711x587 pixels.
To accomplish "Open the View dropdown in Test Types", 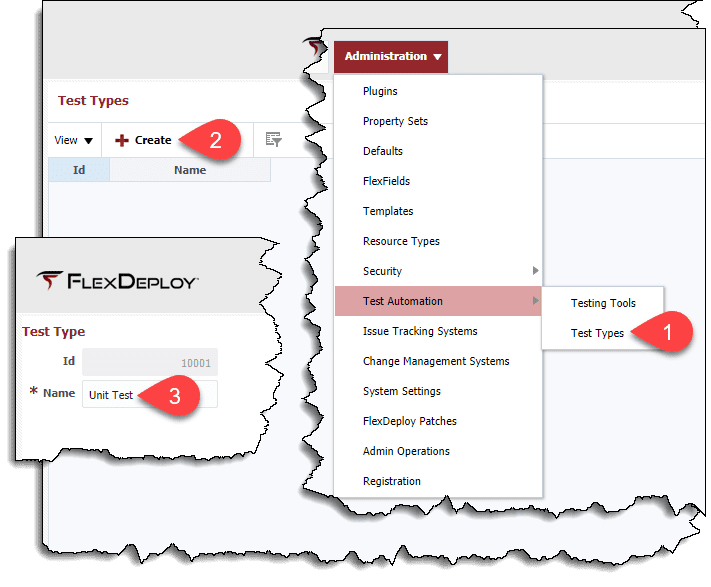I will coord(73,140).
